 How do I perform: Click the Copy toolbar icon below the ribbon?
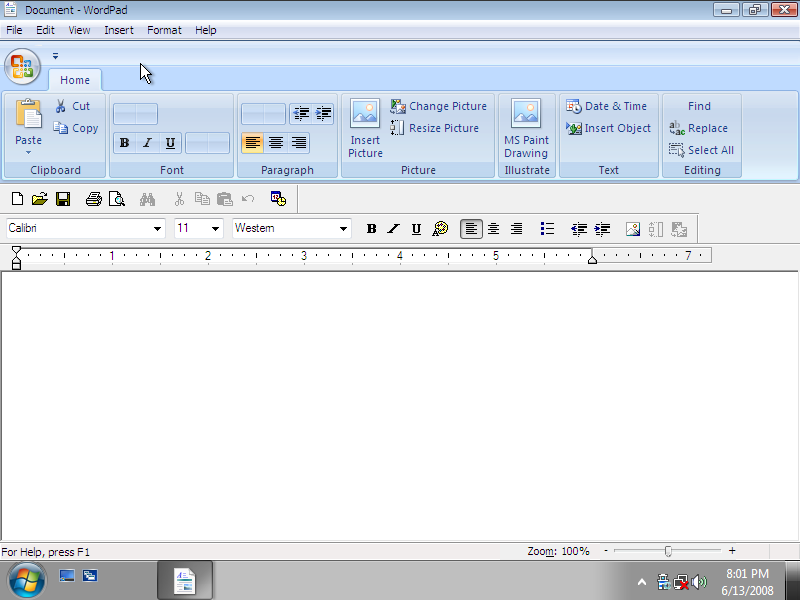point(202,199)
